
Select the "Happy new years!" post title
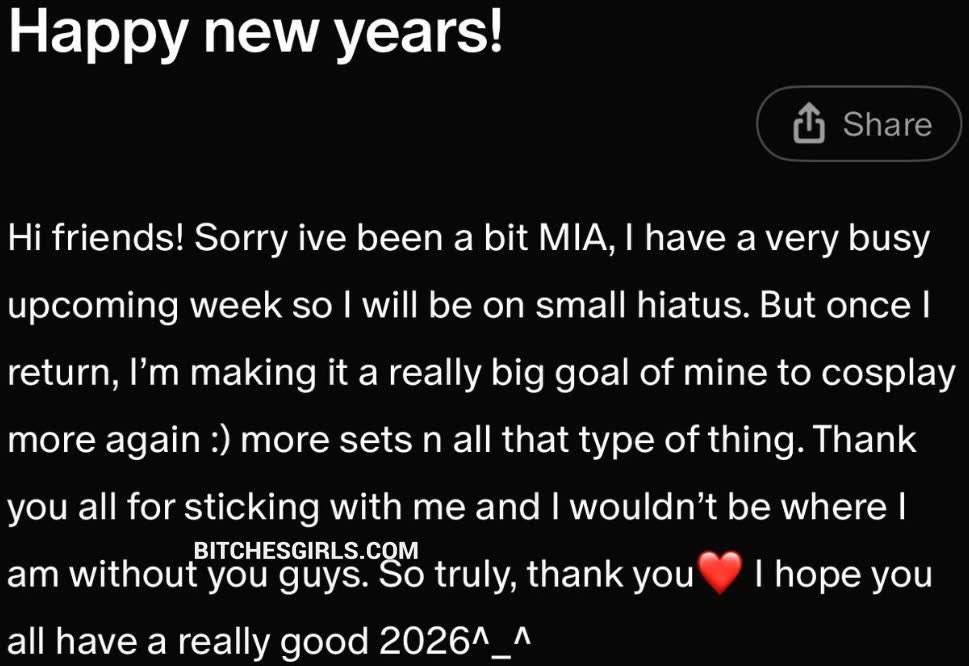pyautogui.click(x=255, y=35)
